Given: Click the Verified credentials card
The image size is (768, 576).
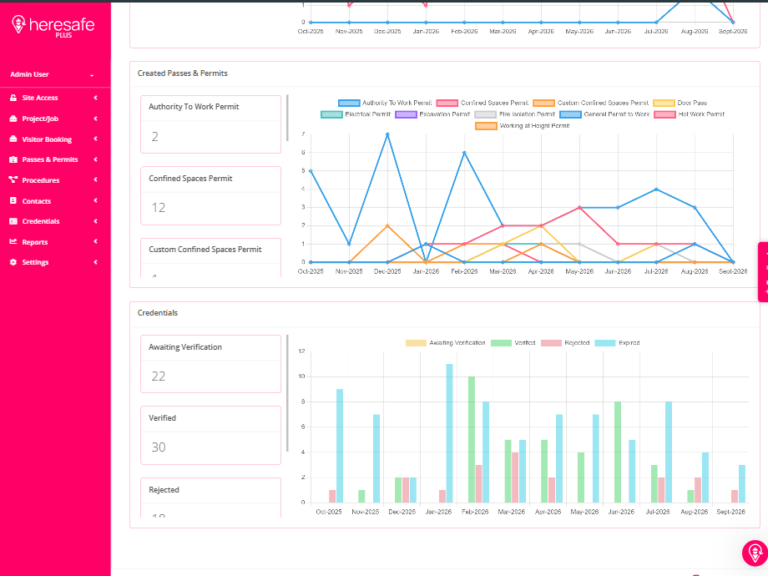Looking at the screenshot, I should [211, 435].
